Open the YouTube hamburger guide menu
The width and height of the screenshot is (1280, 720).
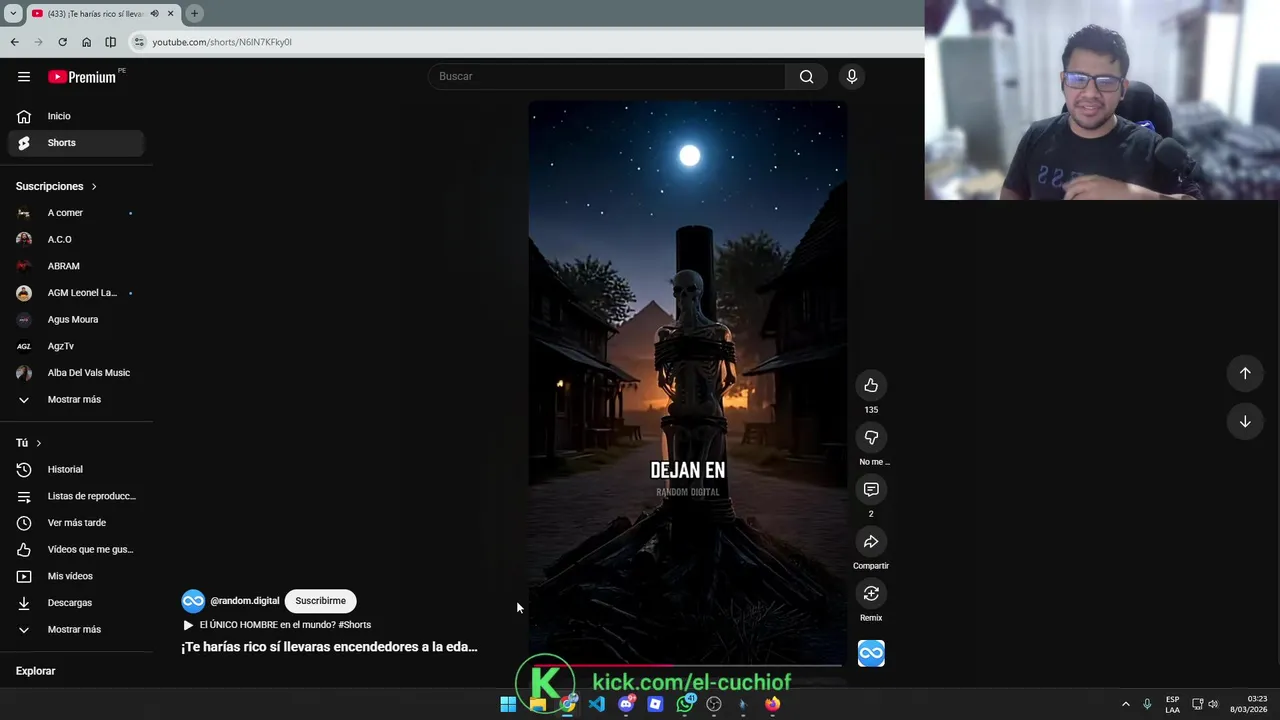[x=24, y=77]
